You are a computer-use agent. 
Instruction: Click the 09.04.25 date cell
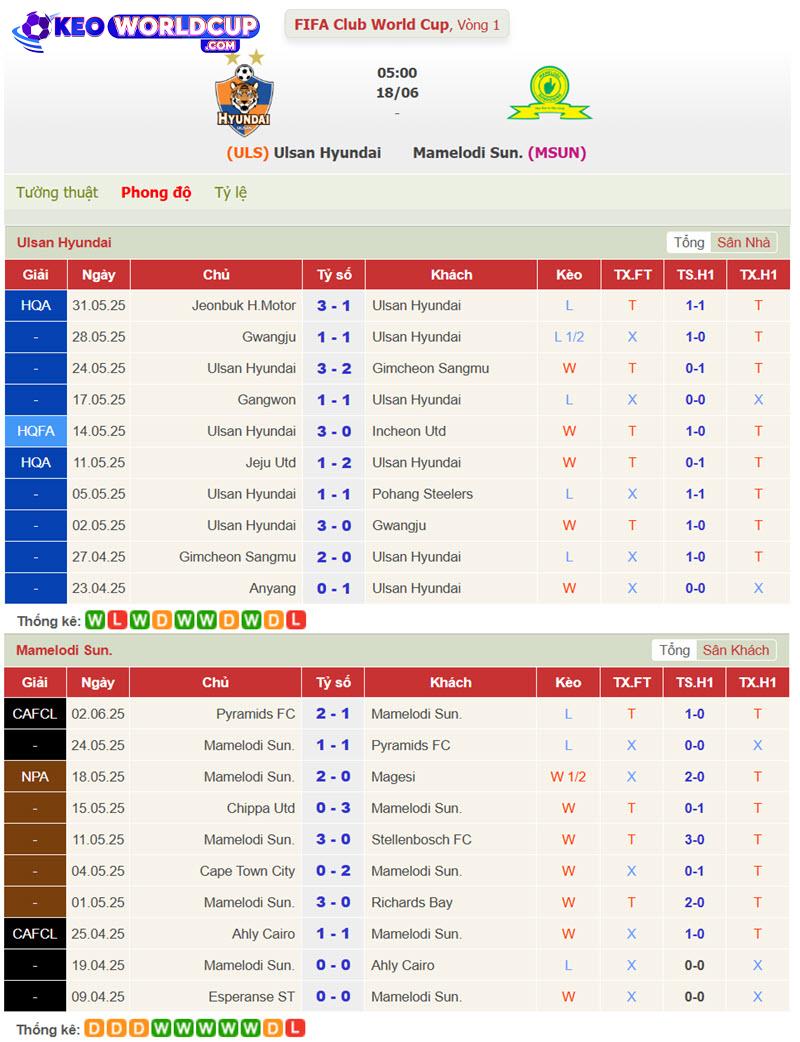tap(98, 997)
